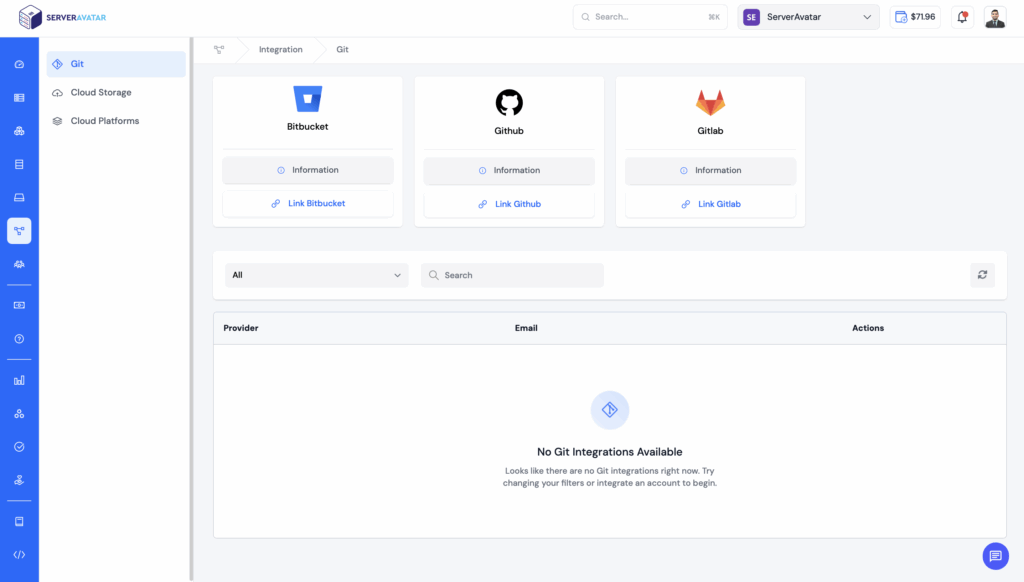Viewport: 1024px width, 582px height.
Task: Focus the top global Search field
Action: pyautogui.click(x=650, y=17)
